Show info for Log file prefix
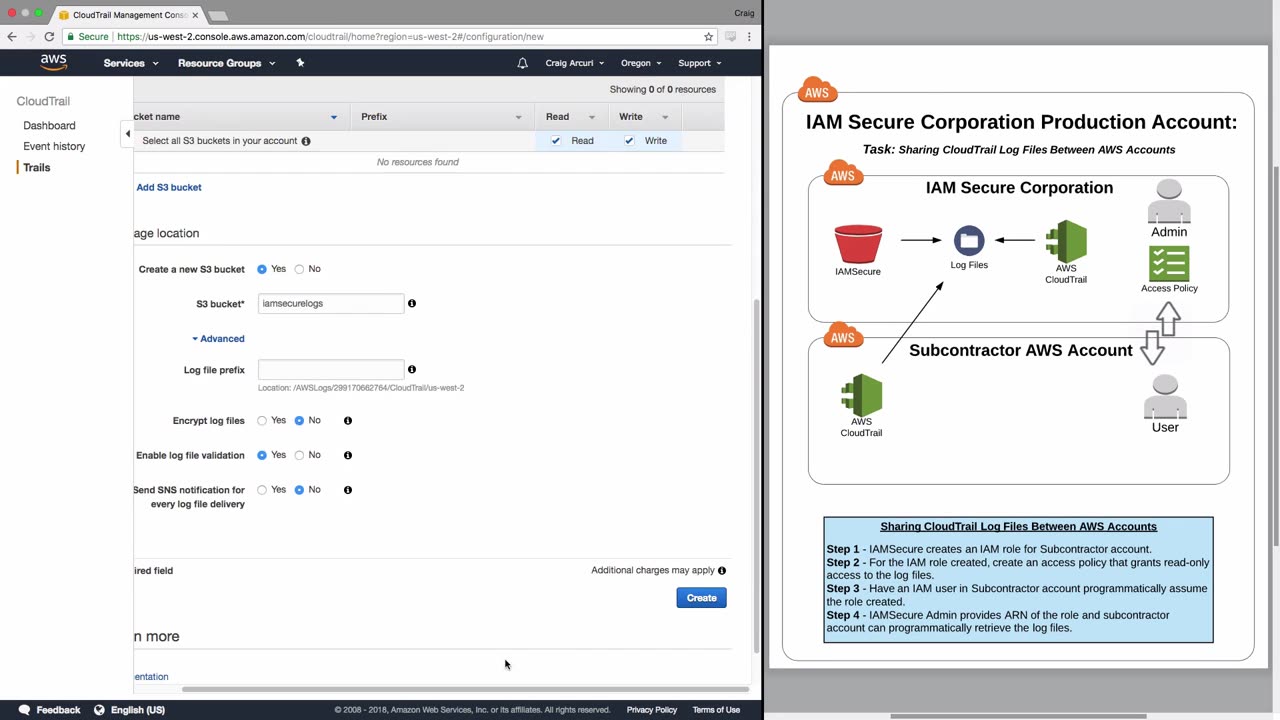The width and height of the screenshot is (1280, 720). click(412, 370)
